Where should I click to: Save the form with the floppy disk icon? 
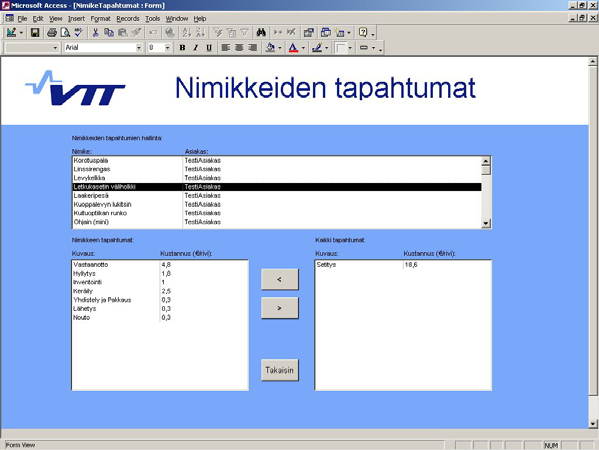tap(35, 33)
